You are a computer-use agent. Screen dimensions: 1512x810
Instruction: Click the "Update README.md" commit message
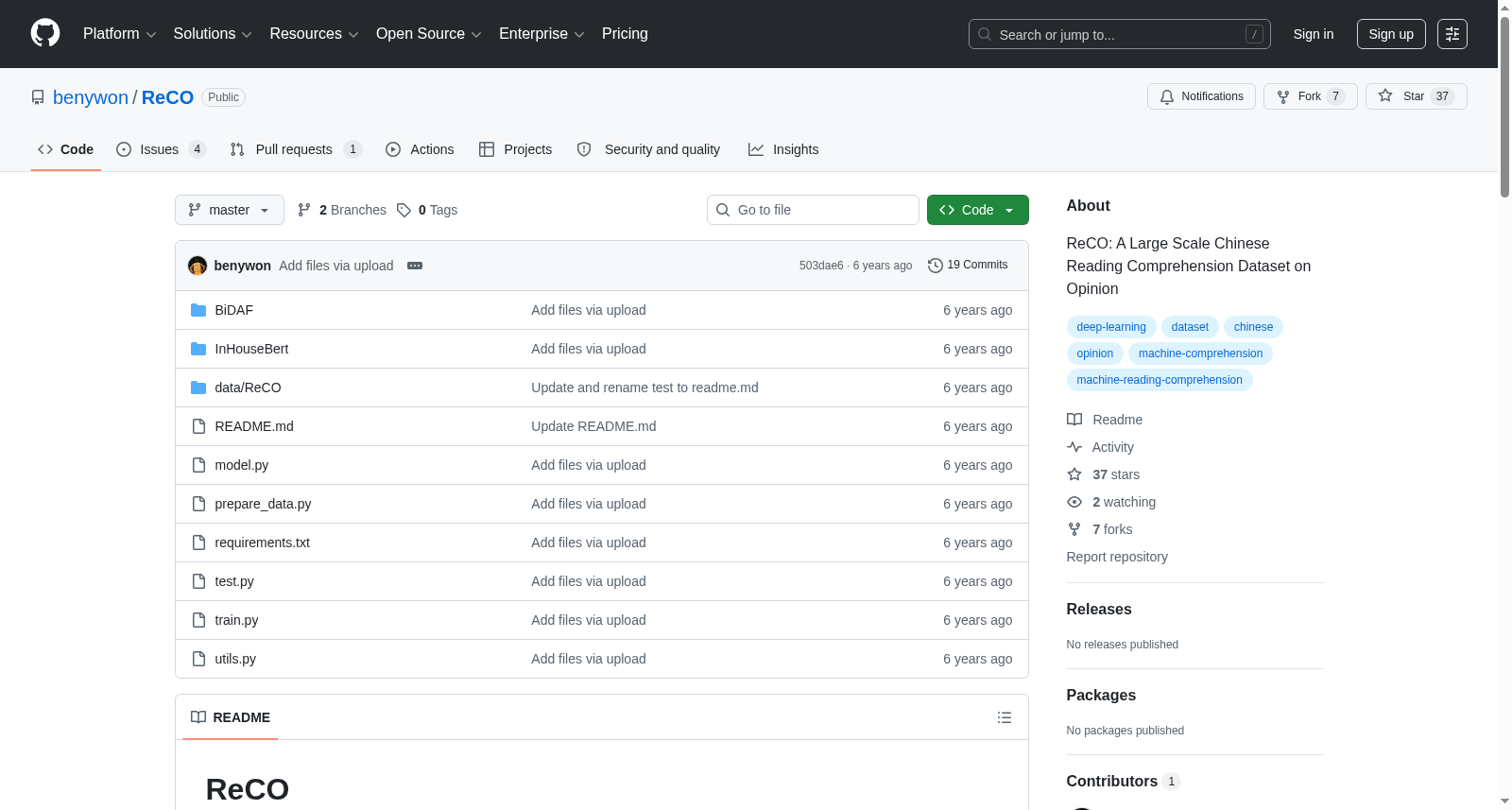593,426
